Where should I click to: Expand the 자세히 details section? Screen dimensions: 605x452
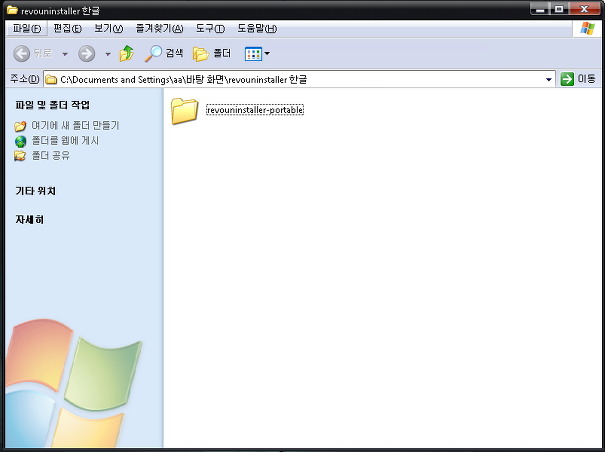click(30, 219)
